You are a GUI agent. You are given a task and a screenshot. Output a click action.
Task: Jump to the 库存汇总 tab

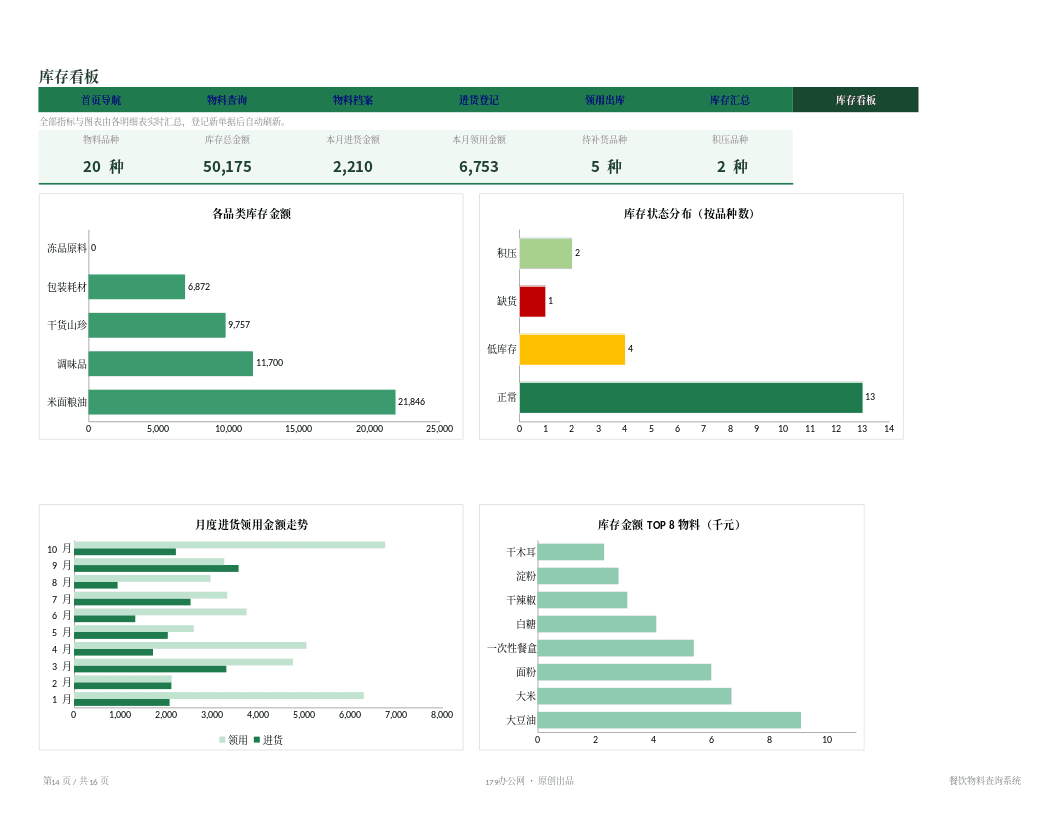730,100
